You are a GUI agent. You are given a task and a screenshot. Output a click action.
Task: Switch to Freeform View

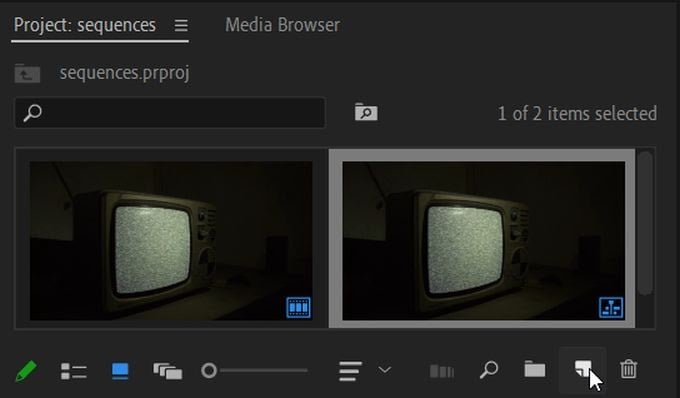[168, 372]
